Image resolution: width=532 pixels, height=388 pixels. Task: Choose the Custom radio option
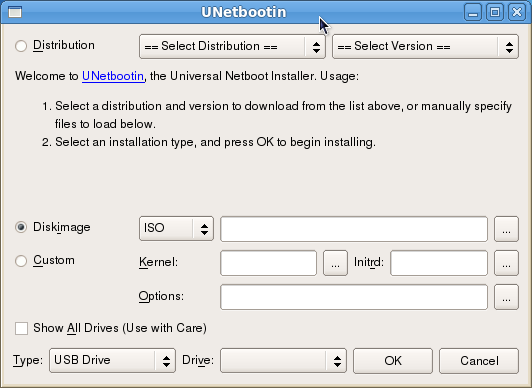click(21, 260)
